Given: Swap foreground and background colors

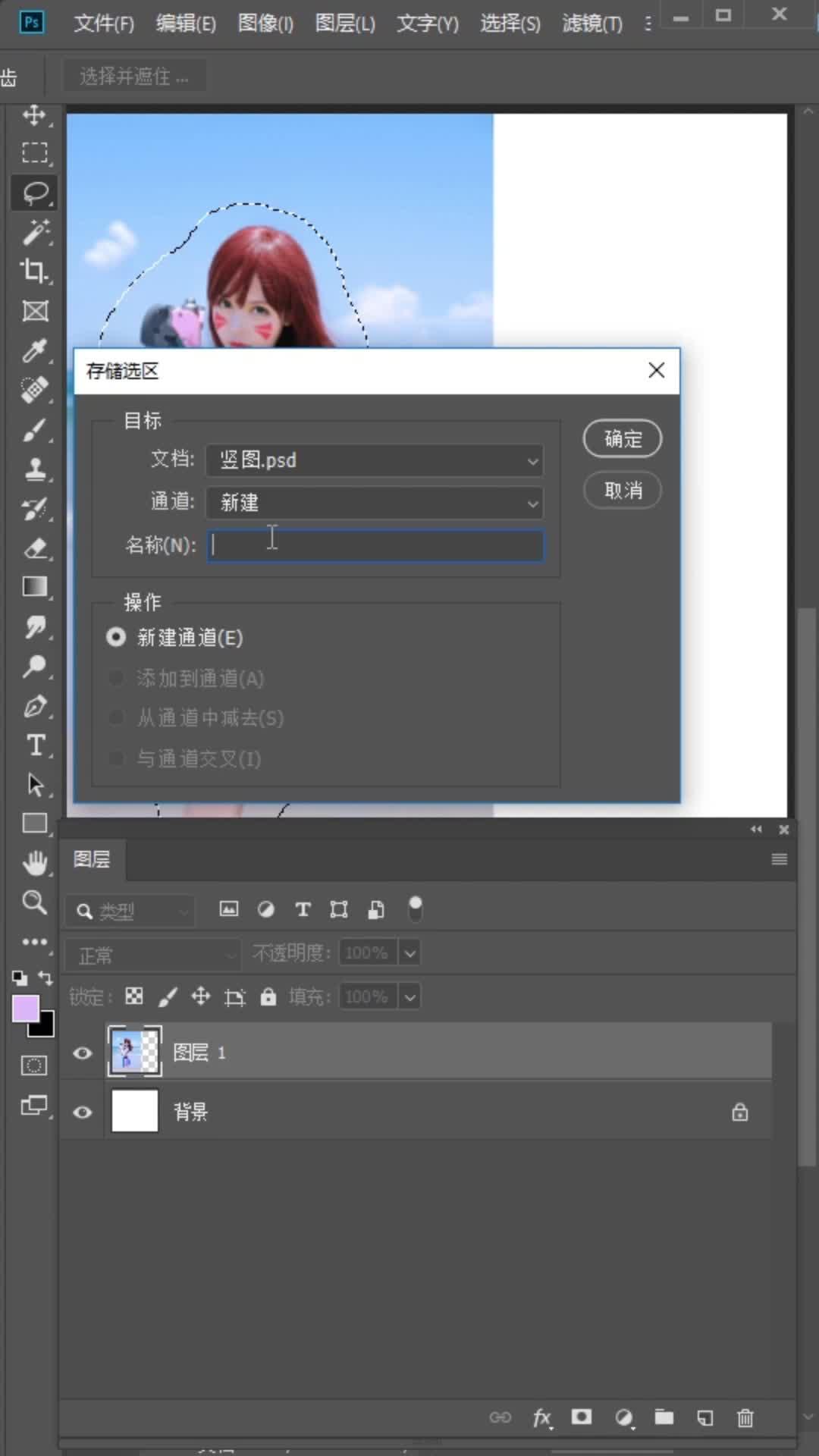Looking at the screenshot, I should pyautogui.click(x=45, y=978).
